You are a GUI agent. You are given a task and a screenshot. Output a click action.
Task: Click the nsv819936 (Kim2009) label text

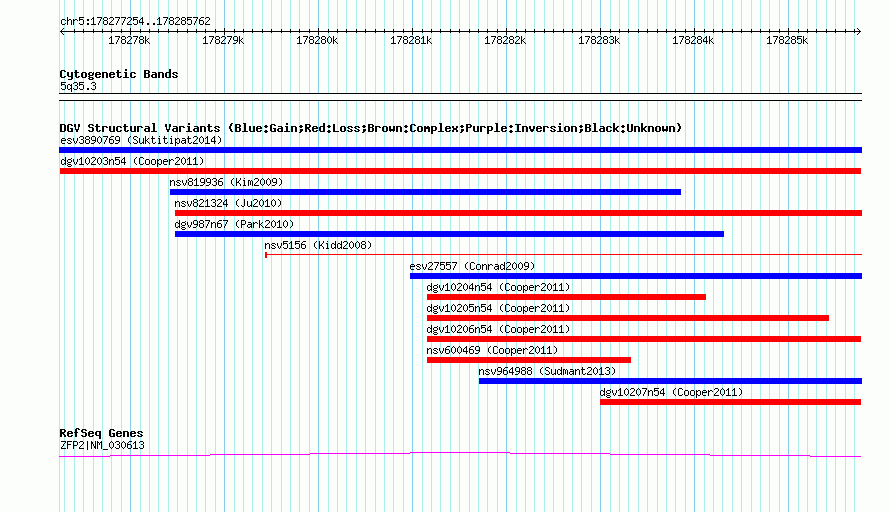coord(226,182)
